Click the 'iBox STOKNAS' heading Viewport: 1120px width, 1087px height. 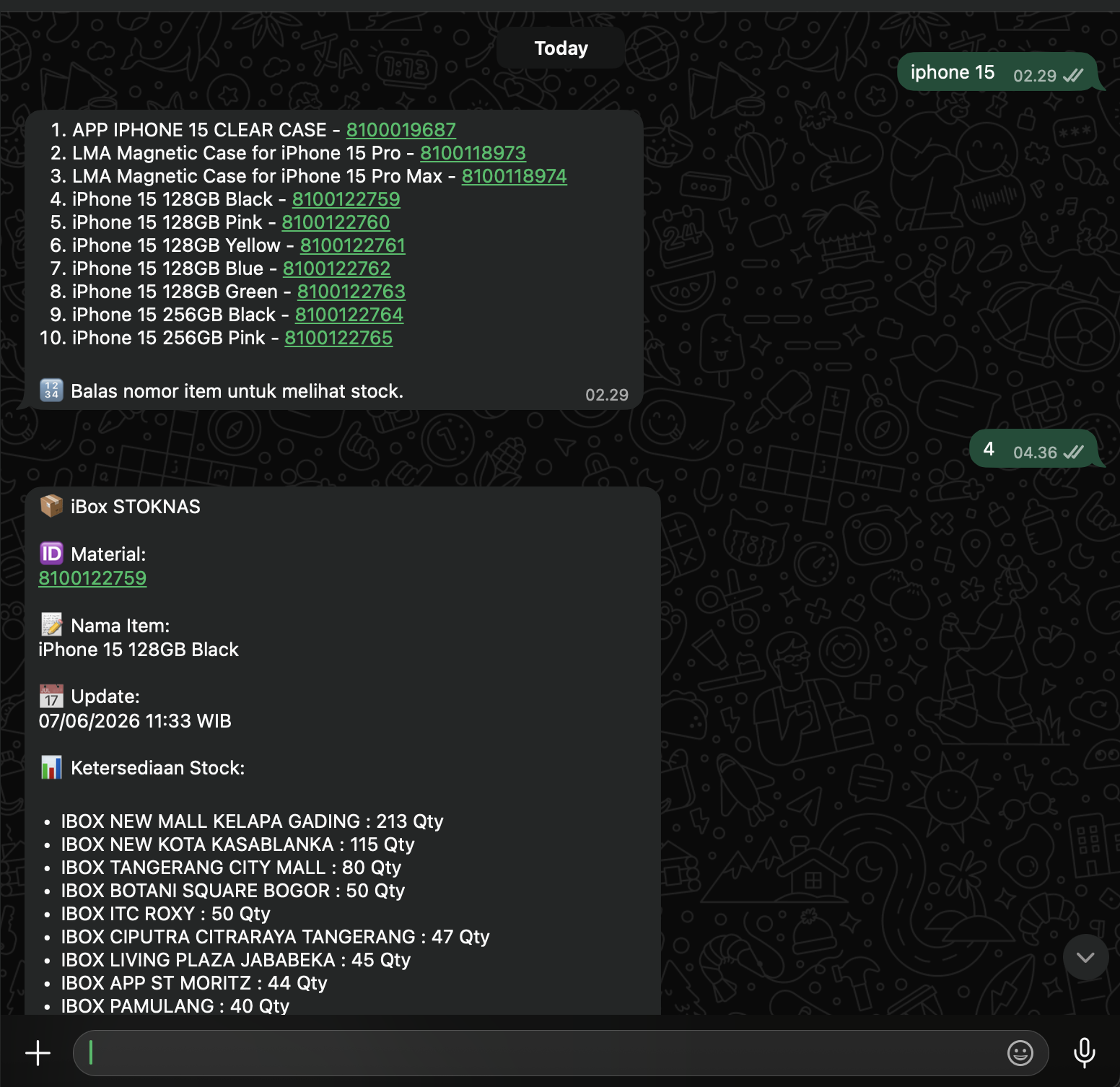(136, 507)
